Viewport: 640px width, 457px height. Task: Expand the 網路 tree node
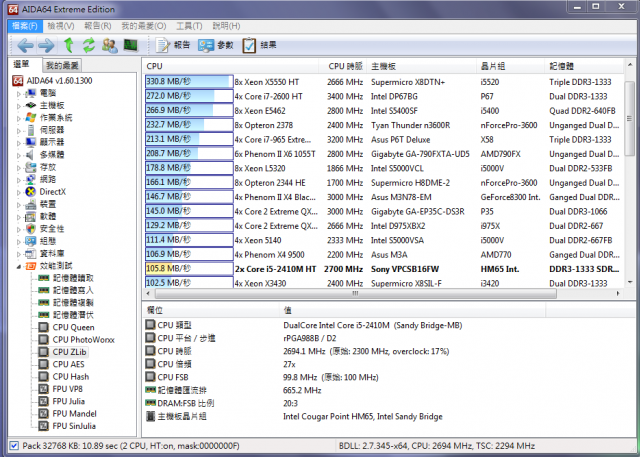(x=19, y=180)
